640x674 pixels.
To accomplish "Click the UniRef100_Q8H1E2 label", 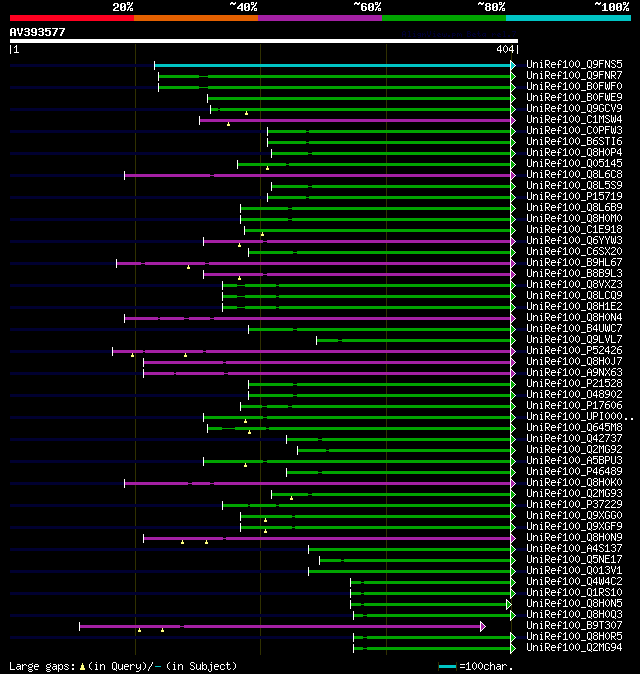I will point(574,306).
